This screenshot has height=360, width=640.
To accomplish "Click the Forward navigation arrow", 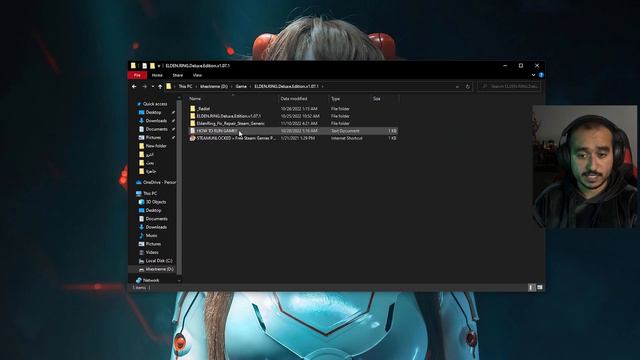I will pos(144,87).
